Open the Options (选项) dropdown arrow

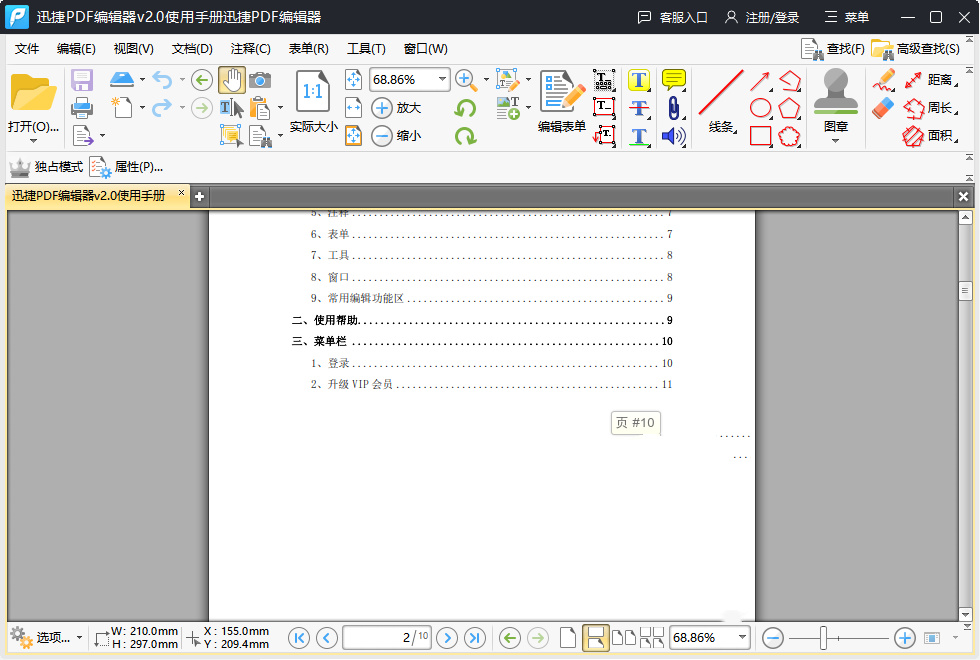[x=79, y=638]
